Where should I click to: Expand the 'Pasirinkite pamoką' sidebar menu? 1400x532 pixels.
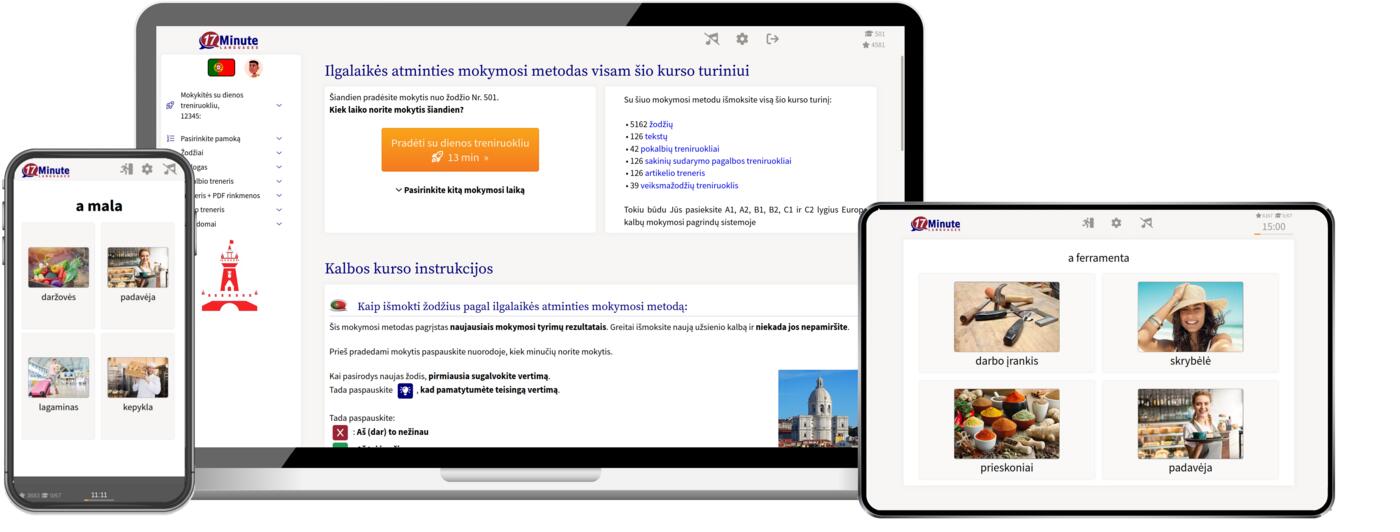click(279, 139)
